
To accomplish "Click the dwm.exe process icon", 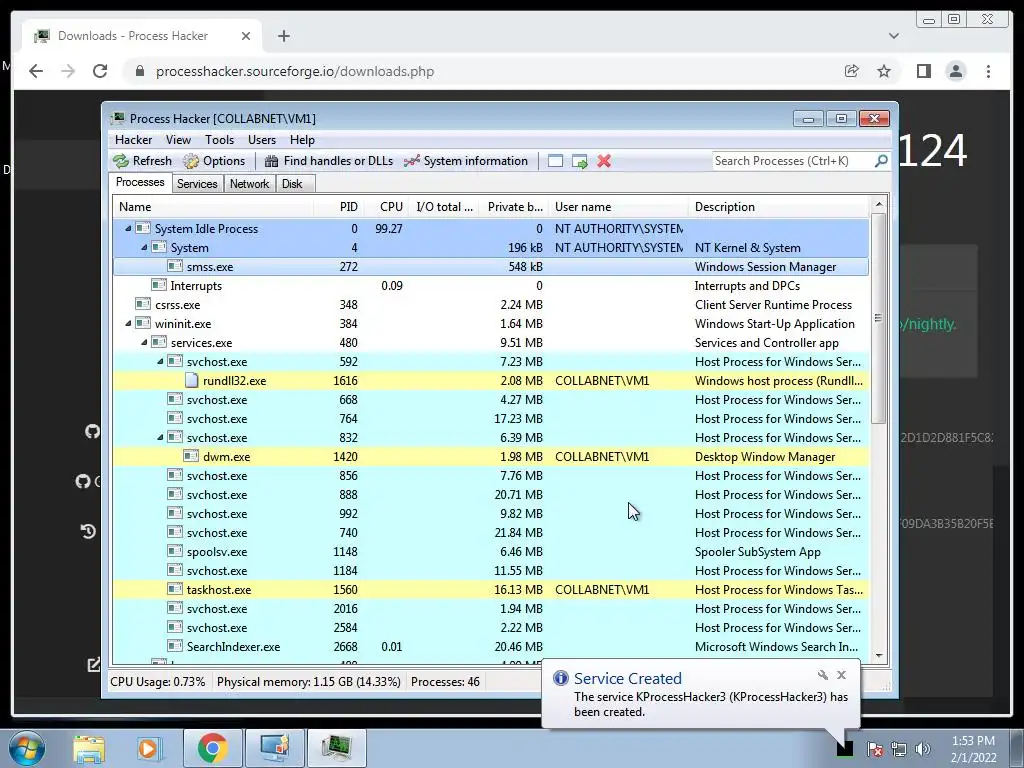I will click(191, 456).
